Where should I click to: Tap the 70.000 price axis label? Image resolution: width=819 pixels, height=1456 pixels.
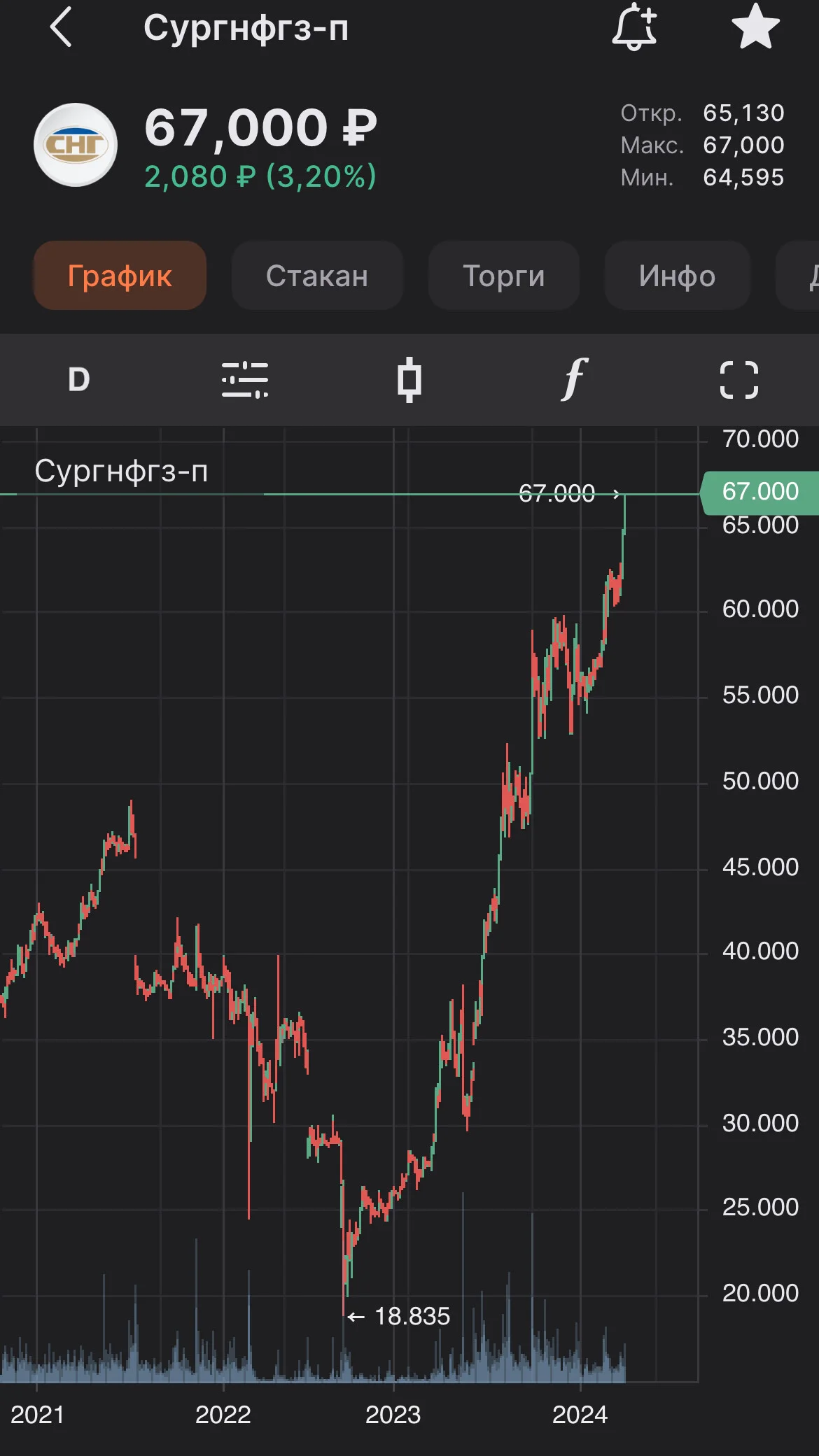click(x=760, y=439)
